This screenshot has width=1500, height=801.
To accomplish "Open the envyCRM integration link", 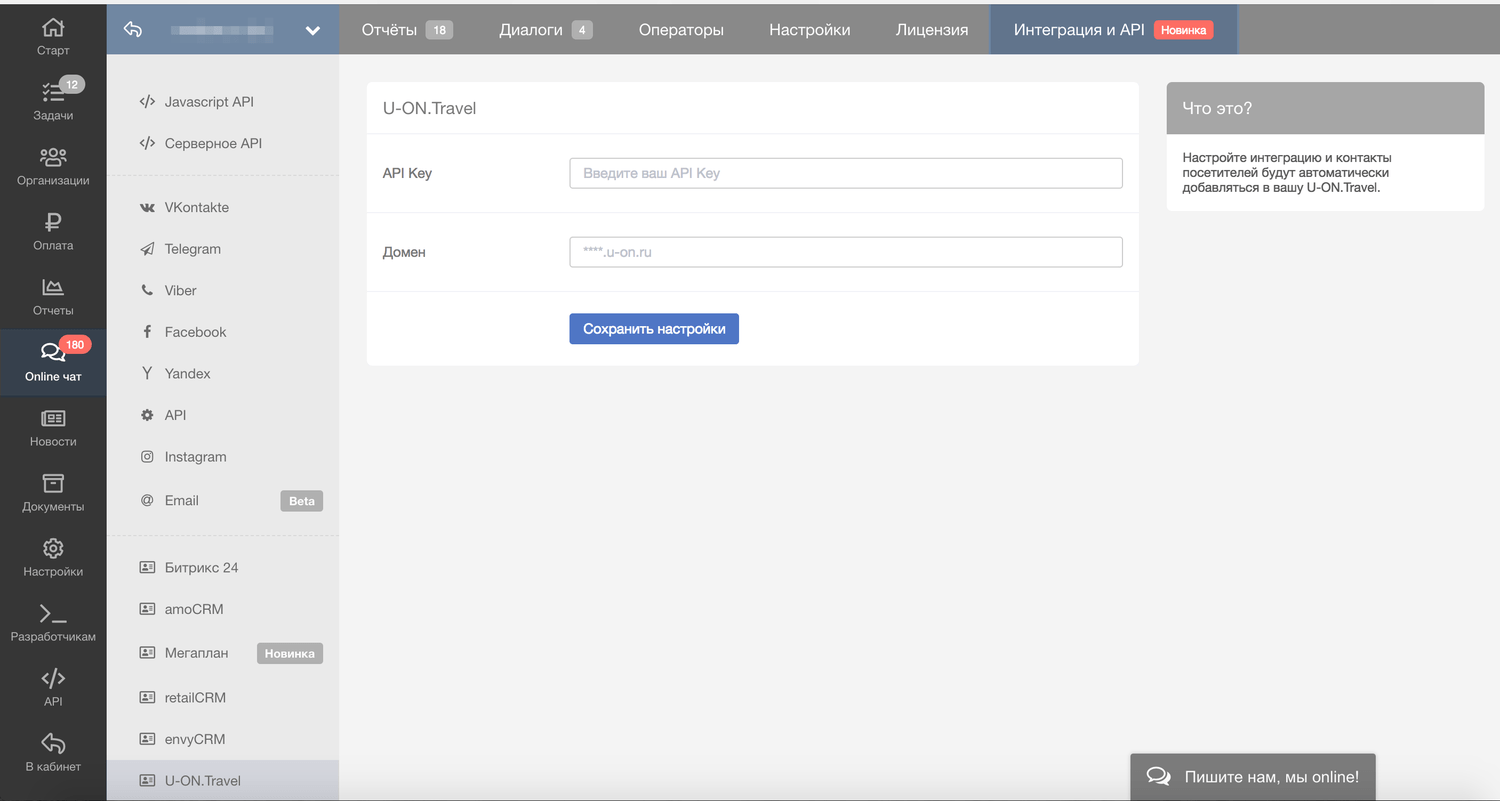I will [x=195, y=739].
